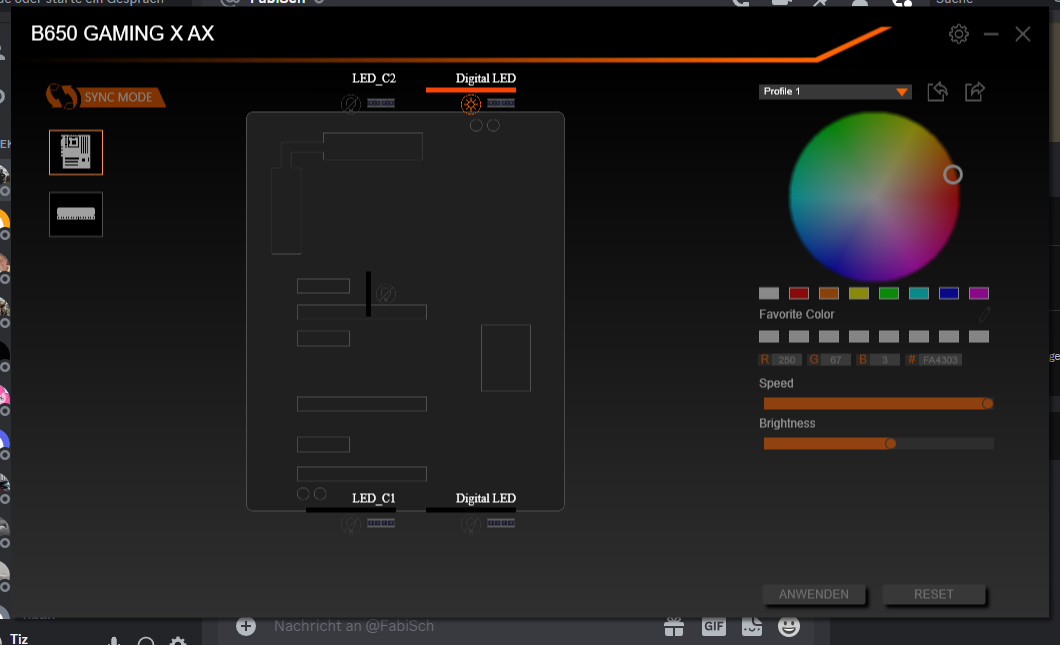Toggle Discord headphones deafen
The width and height of the screenshot is (1060, 645).
146,640
